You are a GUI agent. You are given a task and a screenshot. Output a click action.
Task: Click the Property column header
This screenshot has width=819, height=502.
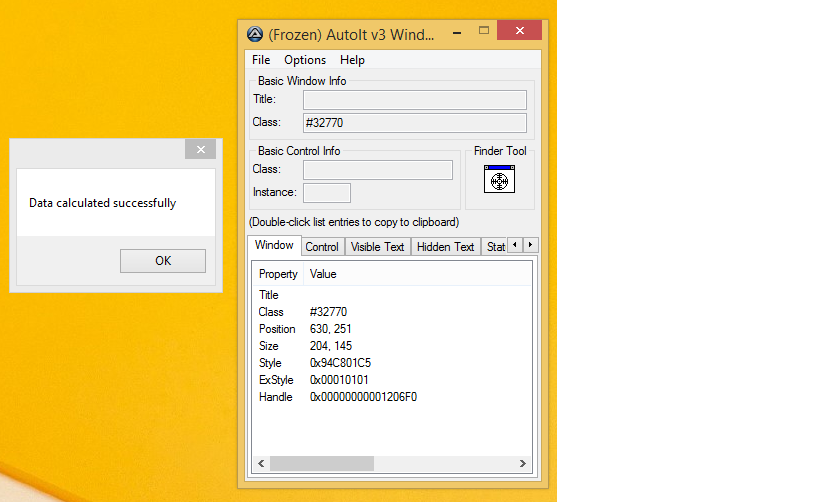[278, 274]
